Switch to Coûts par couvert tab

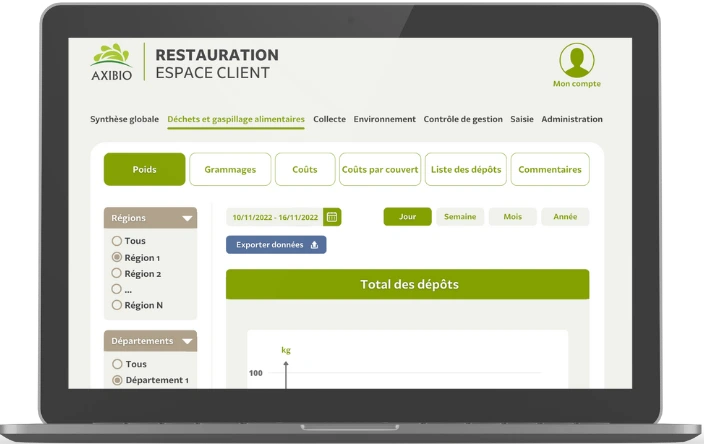pyautogui.click(x=380, y=169)
